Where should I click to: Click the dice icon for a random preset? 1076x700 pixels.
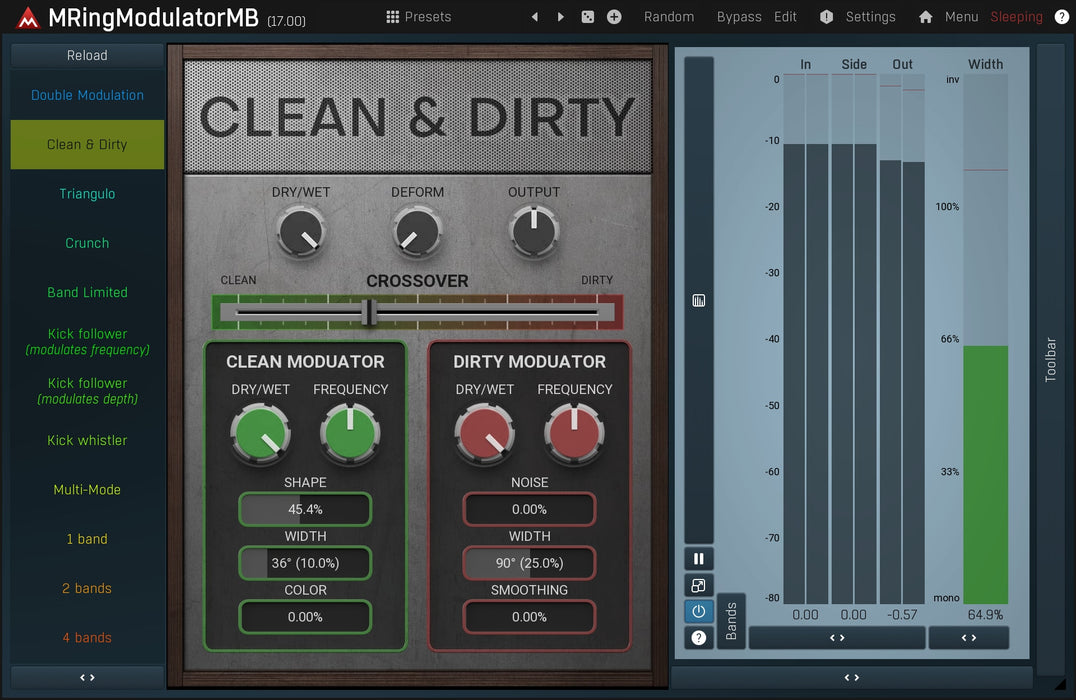coord(588,16)
